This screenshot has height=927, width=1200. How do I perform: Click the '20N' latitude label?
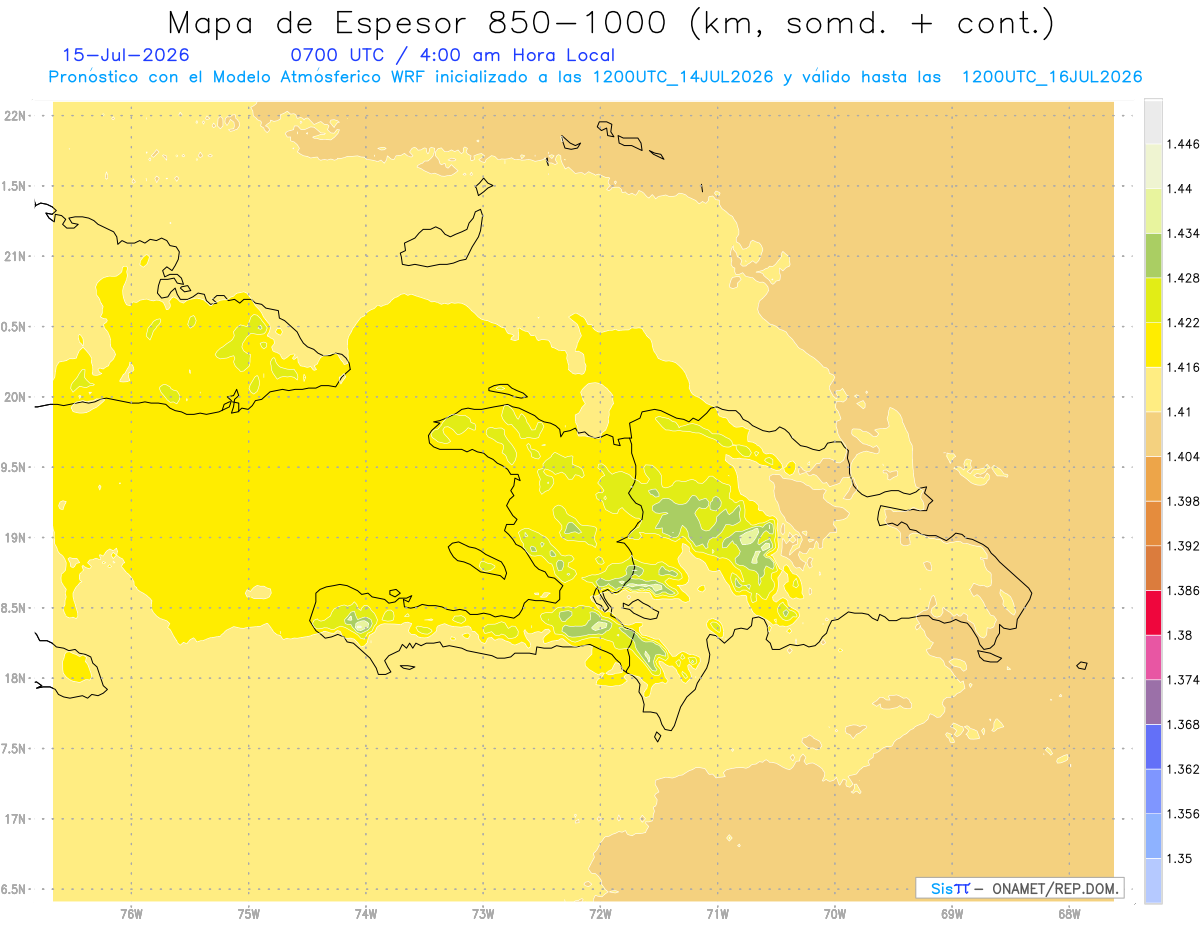[x=15, y=397]
